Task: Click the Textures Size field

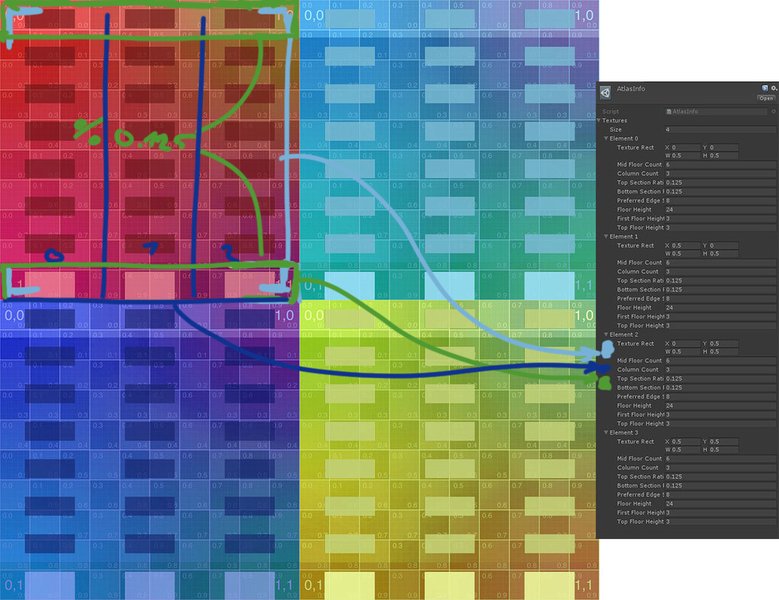Action: click(x=720, y=130)
